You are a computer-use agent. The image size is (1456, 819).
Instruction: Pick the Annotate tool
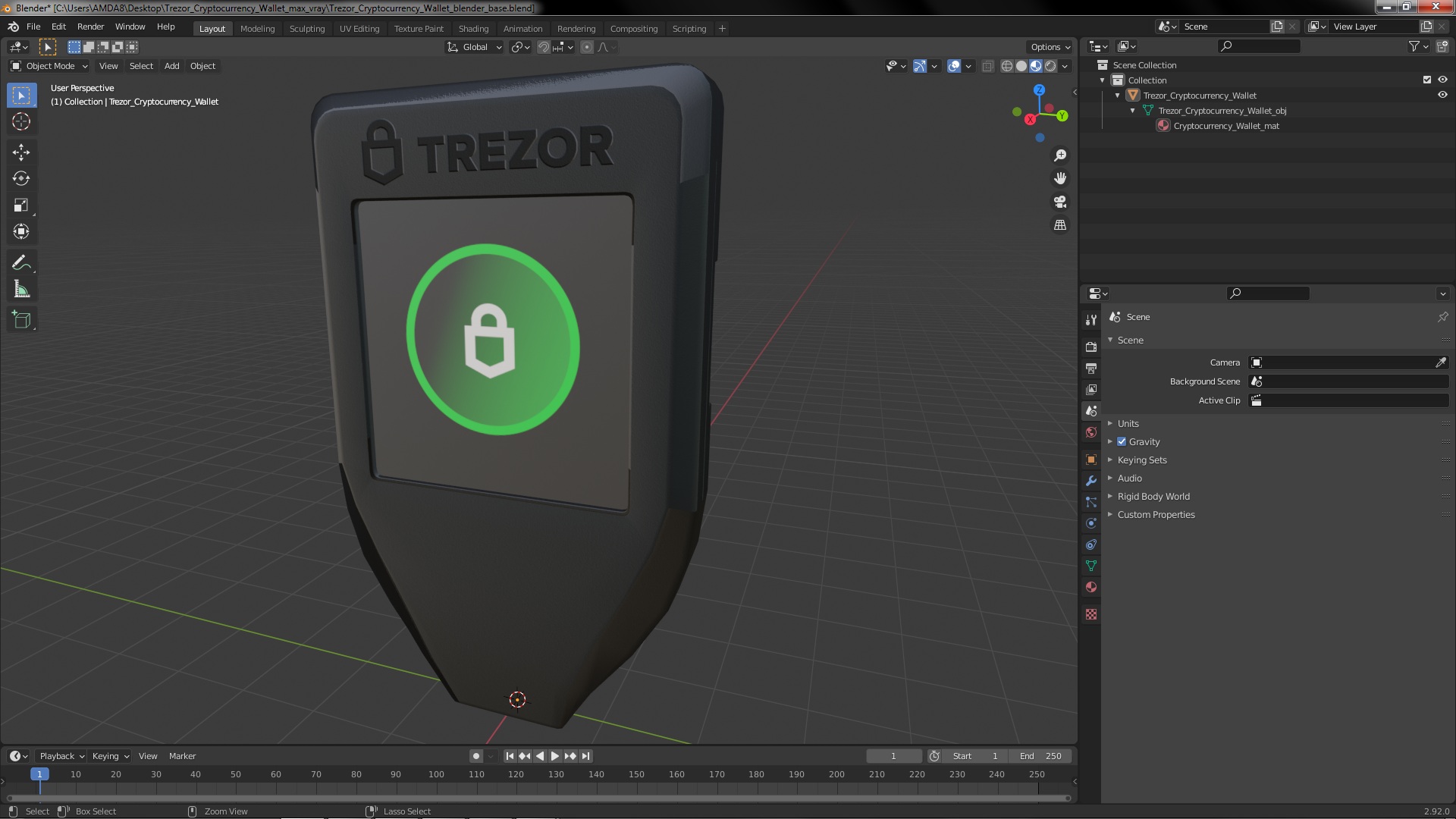(x=21, y=263)
